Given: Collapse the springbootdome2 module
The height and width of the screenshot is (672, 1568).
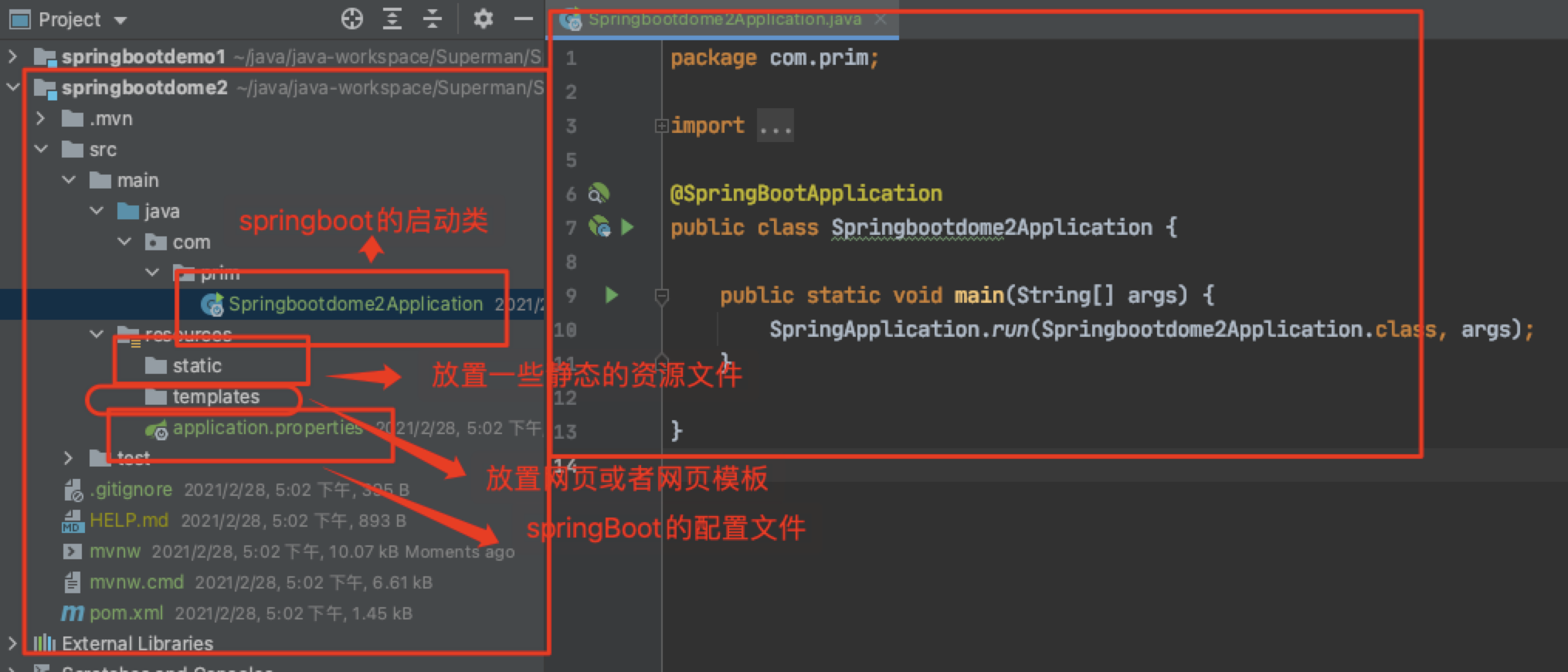Looking at the screenshot, I should pos(12,87).
